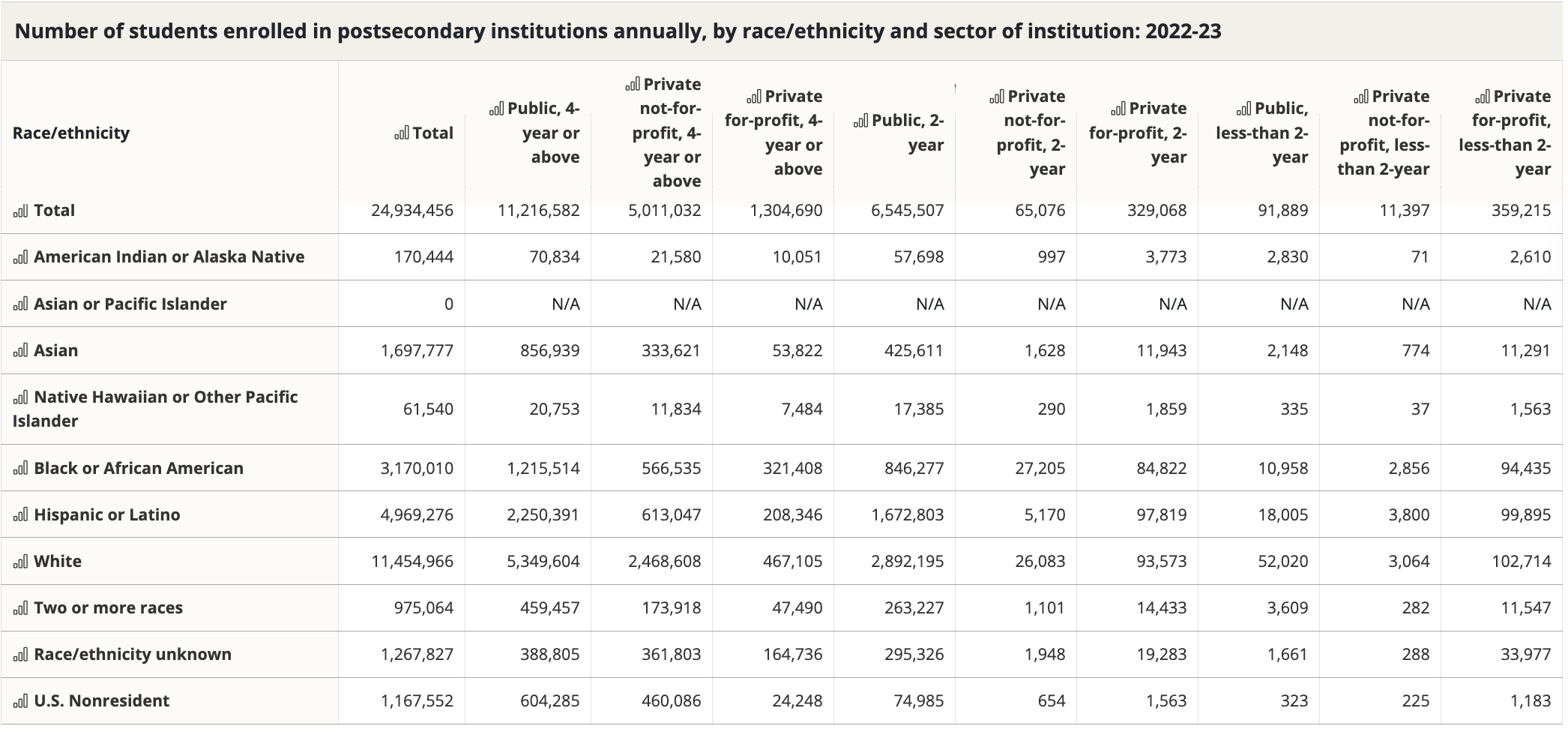
Task: Click chart icon for Public, less-than 2-year
Action: pyautogui.click(x=1244, y=109)
